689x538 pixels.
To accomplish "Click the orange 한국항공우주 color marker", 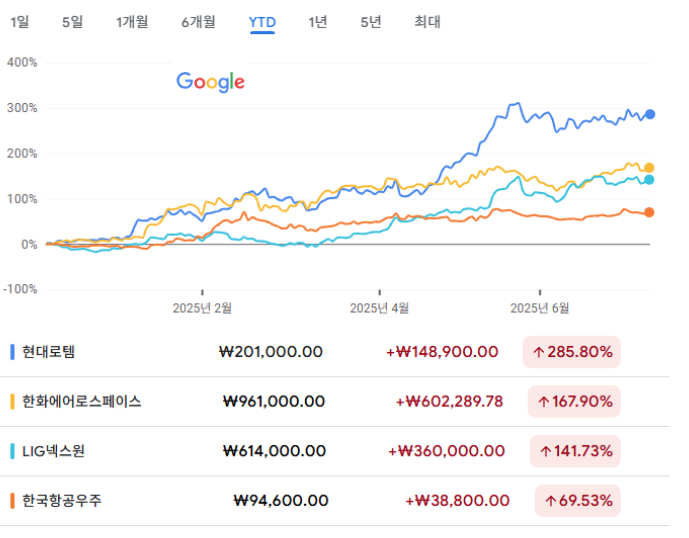I will coord(12,501).
